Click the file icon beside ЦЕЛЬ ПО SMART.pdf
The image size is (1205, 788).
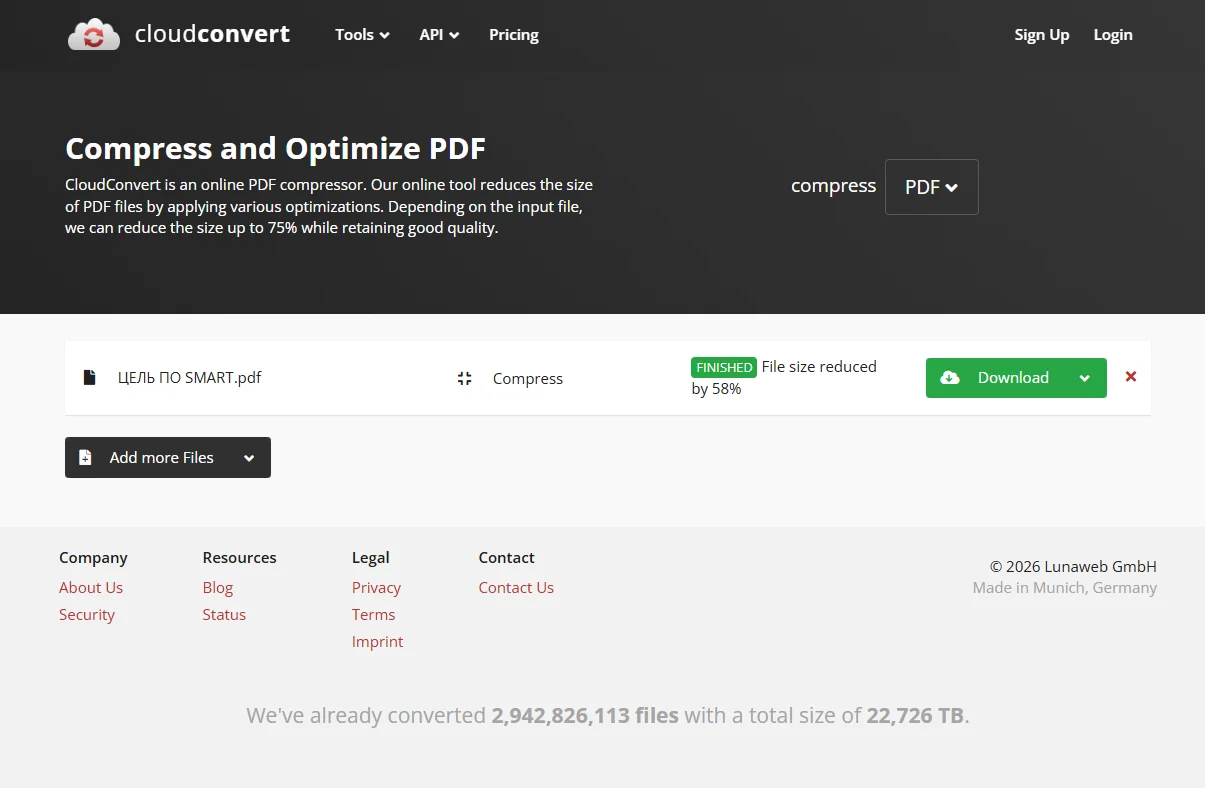point(89,378)
